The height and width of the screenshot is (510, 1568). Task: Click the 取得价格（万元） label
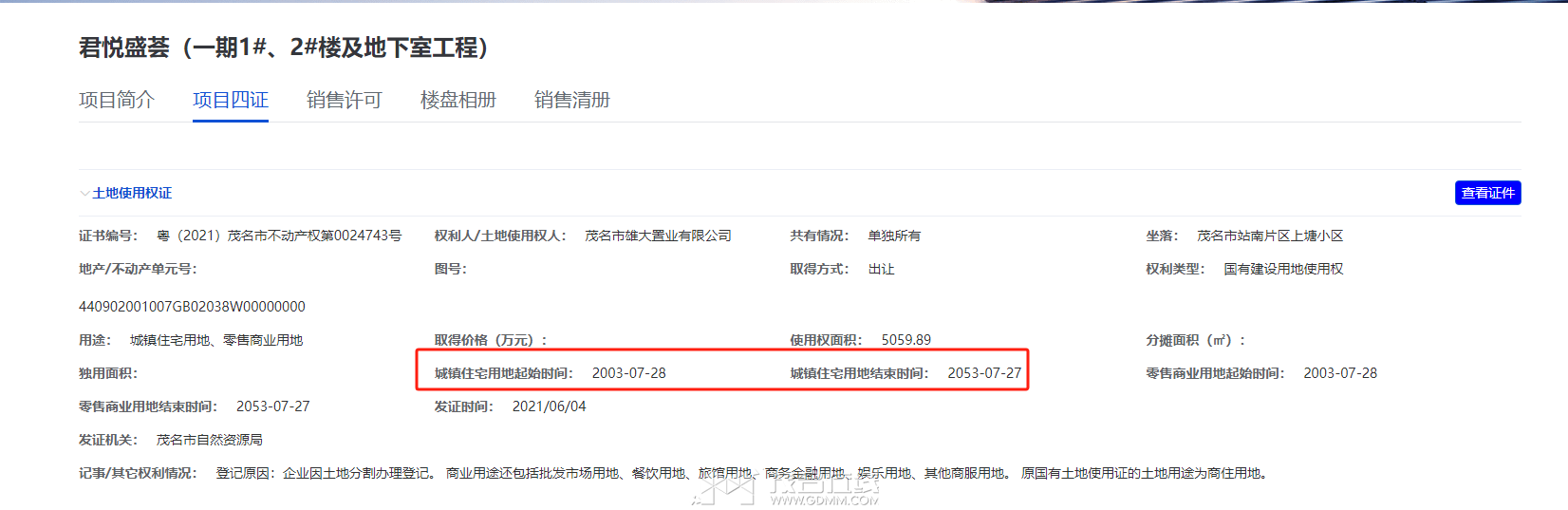[491, 340]
